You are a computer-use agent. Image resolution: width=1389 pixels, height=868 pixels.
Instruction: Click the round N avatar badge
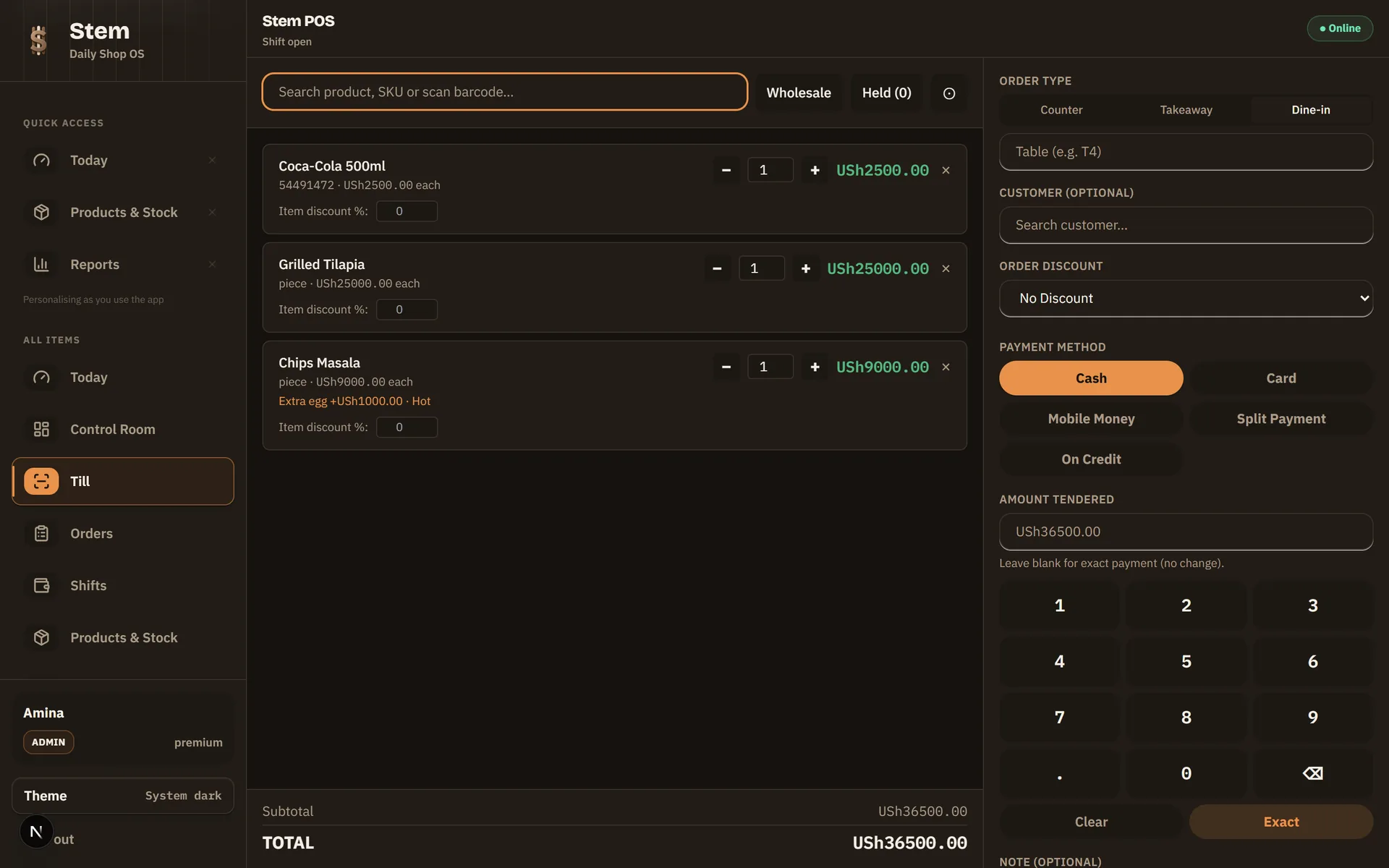36,832
